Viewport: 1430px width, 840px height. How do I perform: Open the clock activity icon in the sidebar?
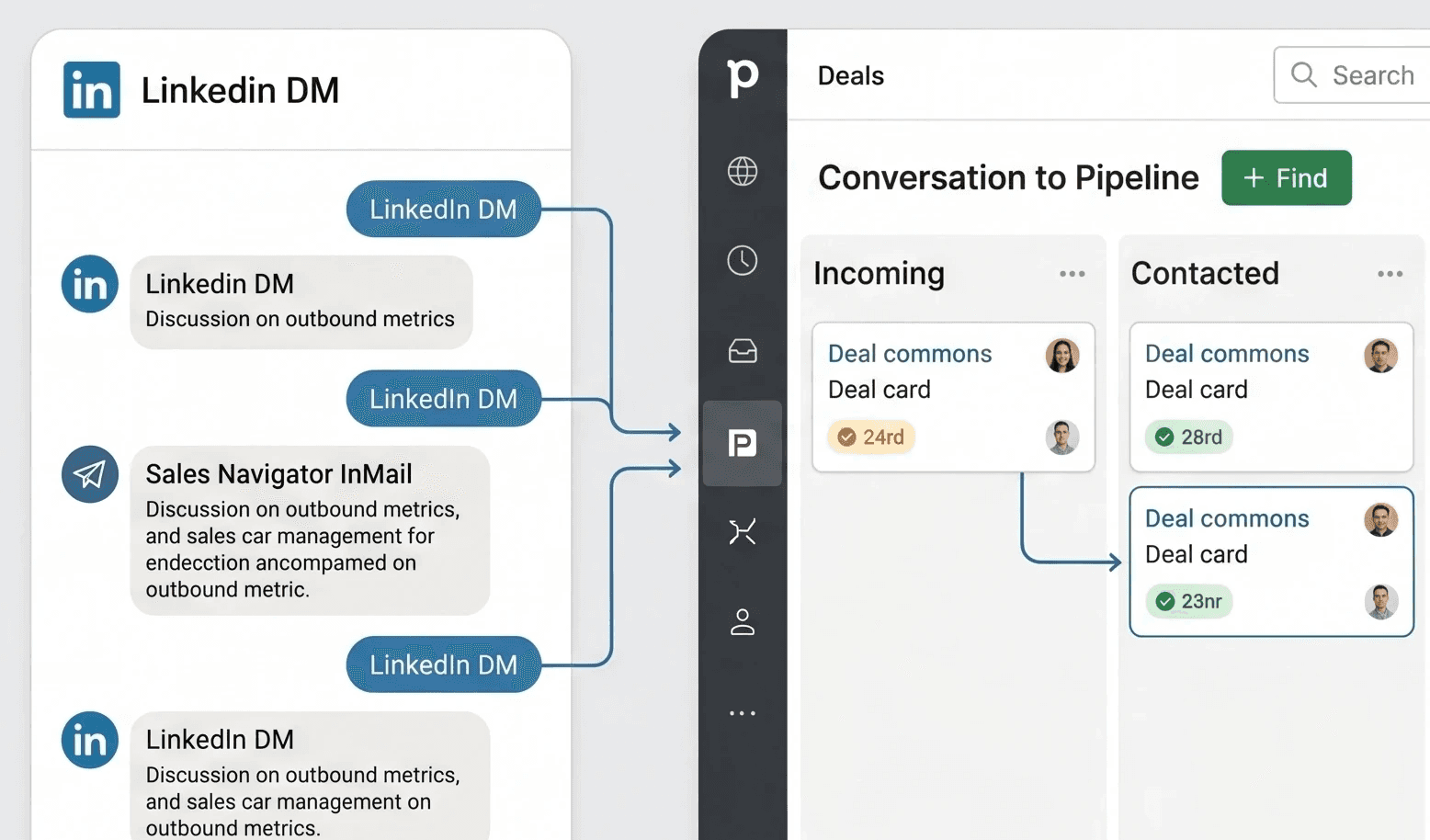(743, 260)
